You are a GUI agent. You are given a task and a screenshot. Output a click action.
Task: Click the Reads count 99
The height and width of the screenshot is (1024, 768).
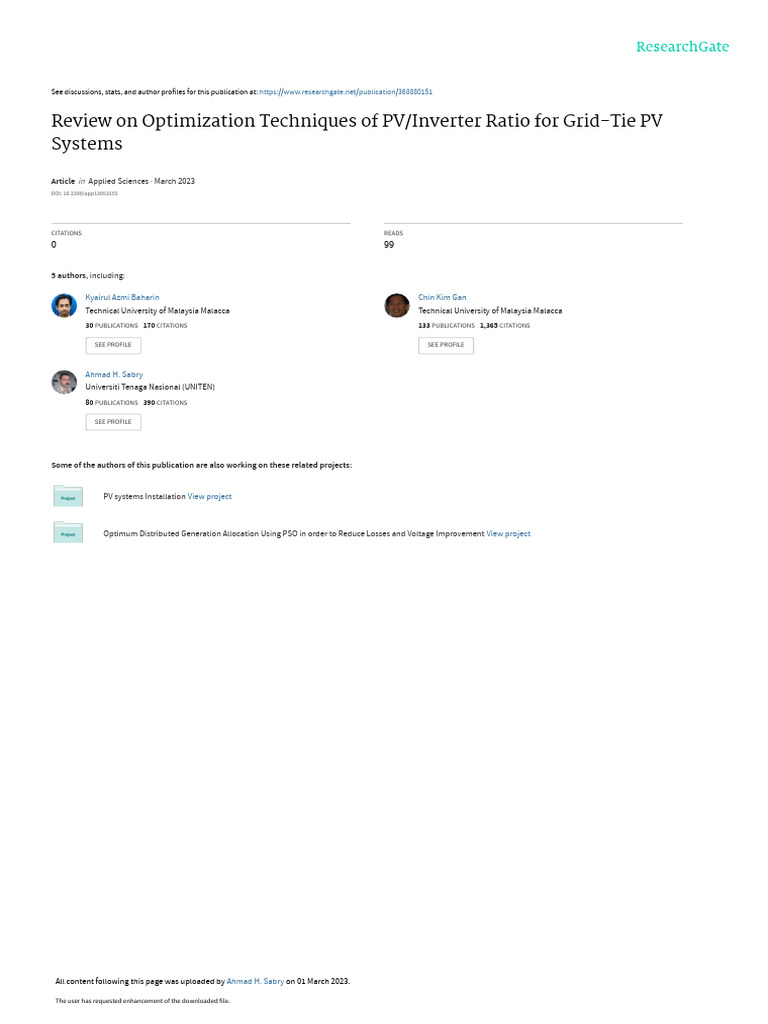click(389, 245)
